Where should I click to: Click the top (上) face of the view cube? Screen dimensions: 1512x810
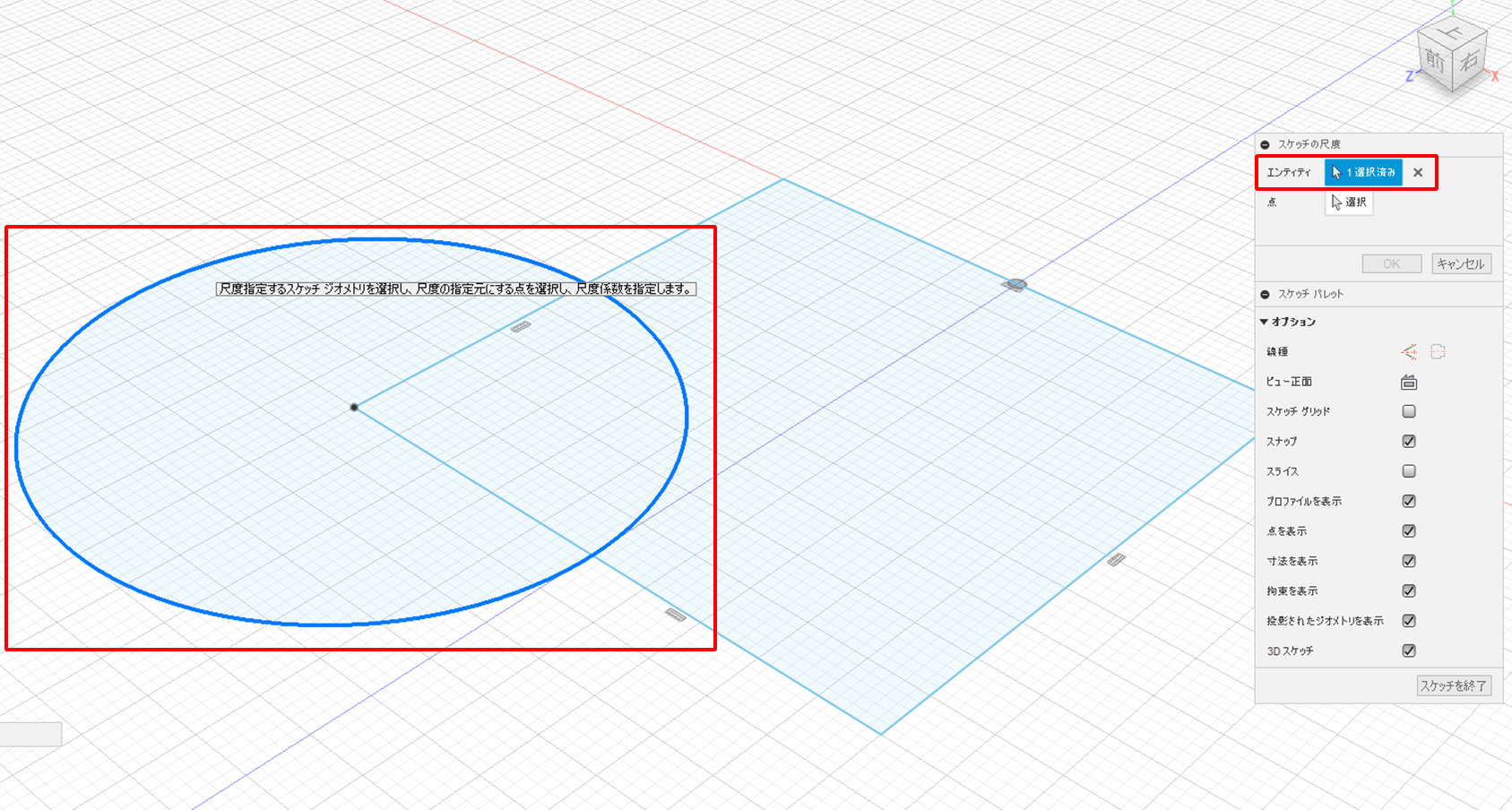(1453, 33)
